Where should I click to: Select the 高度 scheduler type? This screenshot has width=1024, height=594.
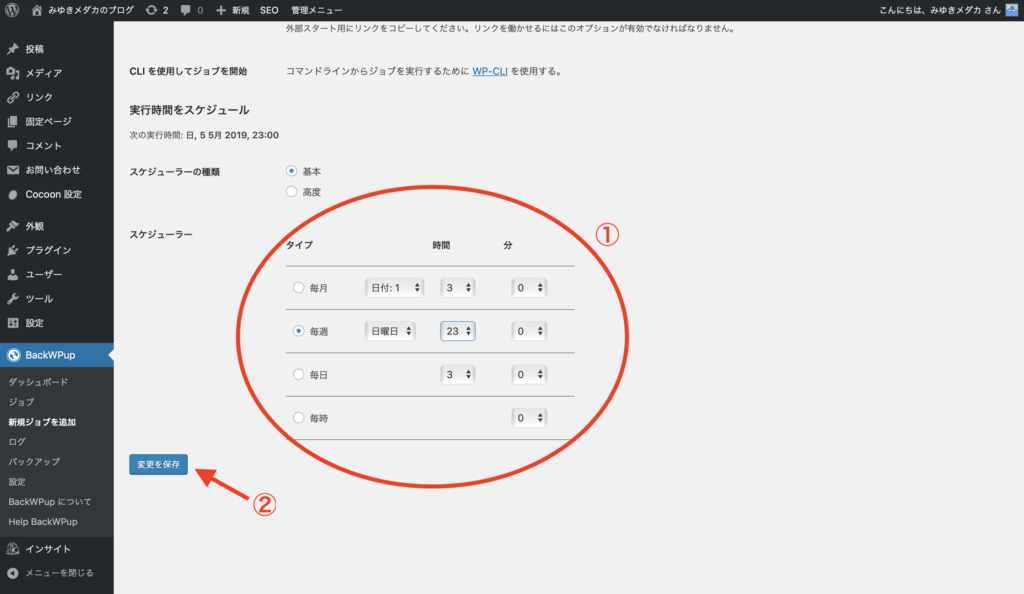point(291,191)
